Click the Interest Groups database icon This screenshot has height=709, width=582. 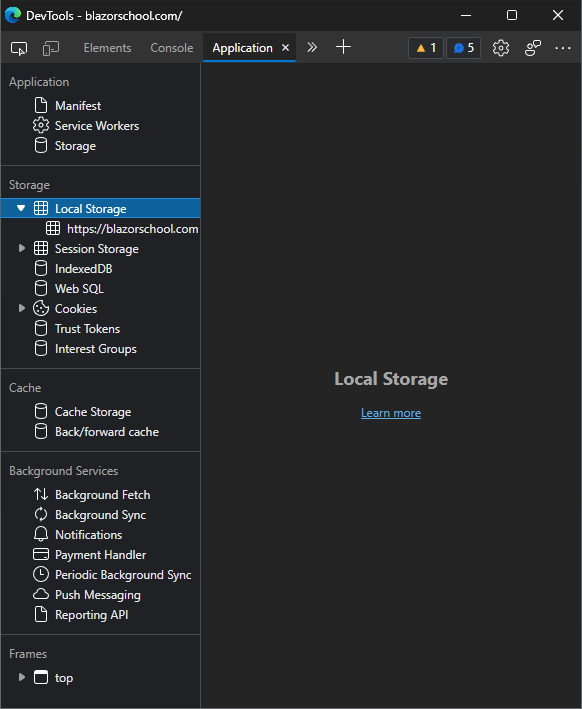(41, 348)
